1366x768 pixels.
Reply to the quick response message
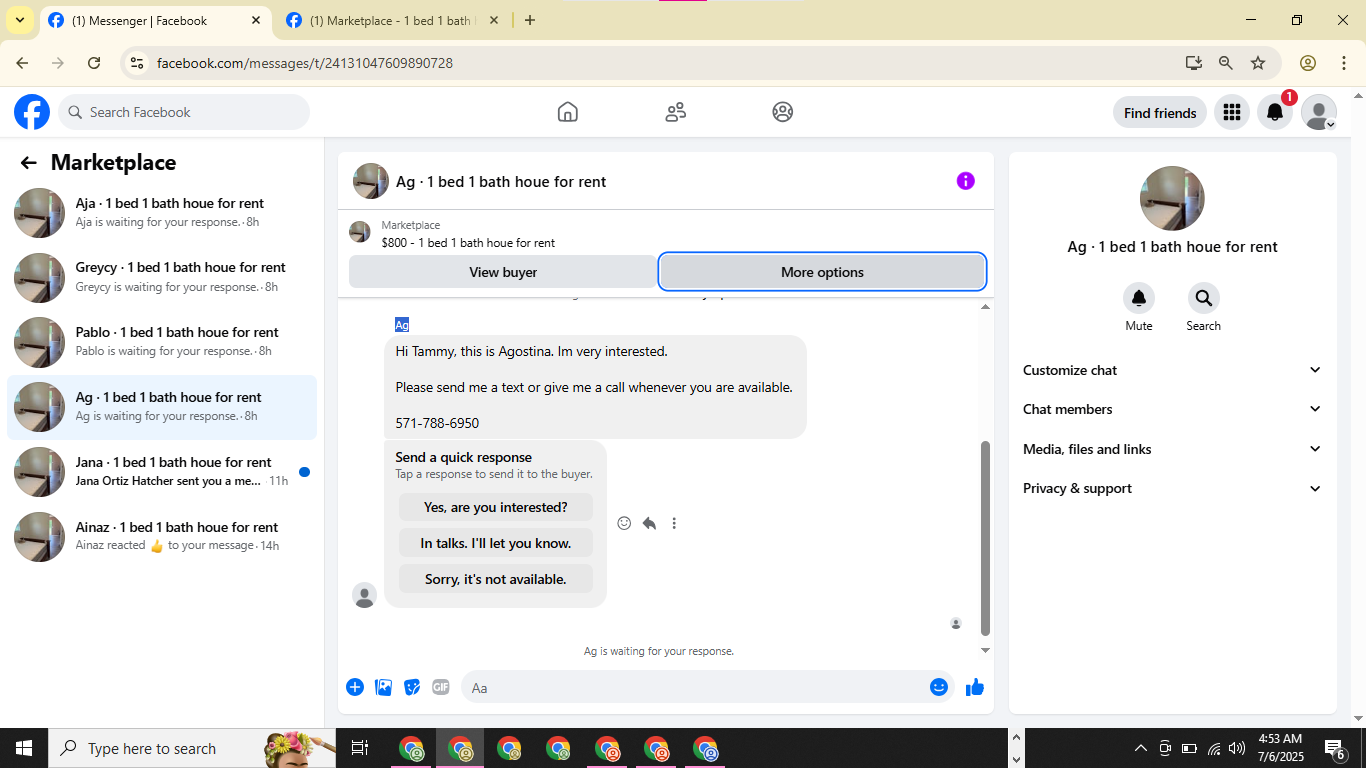[x=650, y=523]
